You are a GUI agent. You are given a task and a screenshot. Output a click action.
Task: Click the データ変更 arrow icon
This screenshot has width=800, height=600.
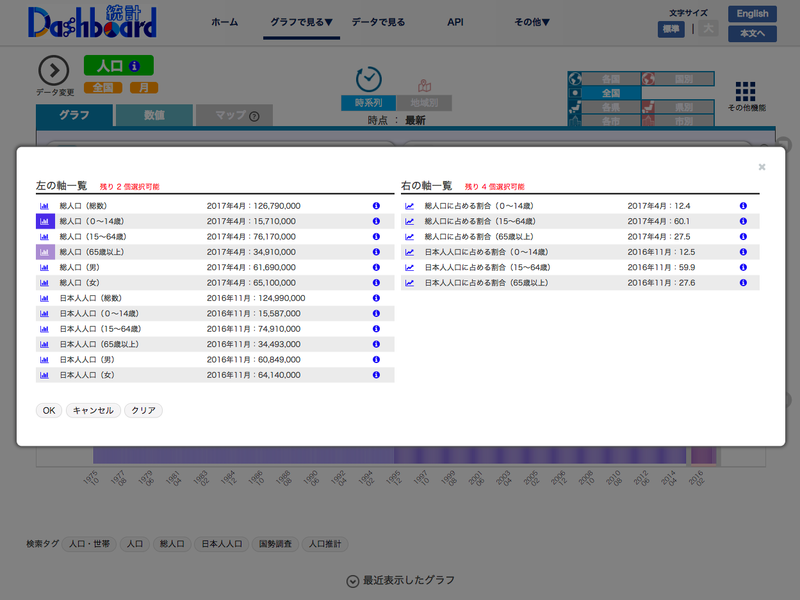pyautogui.click(x=54, y=70)
